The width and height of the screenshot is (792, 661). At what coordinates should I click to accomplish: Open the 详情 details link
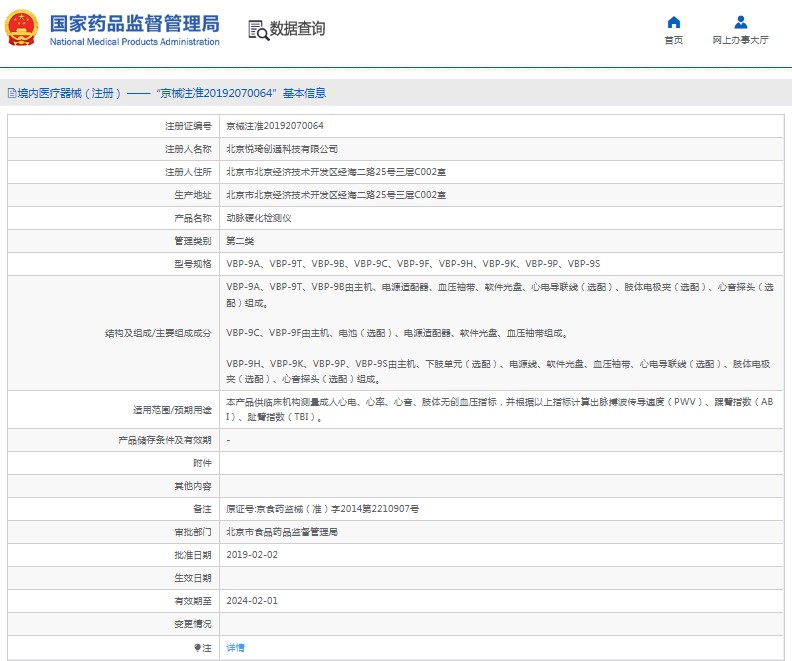click(235, 647)
